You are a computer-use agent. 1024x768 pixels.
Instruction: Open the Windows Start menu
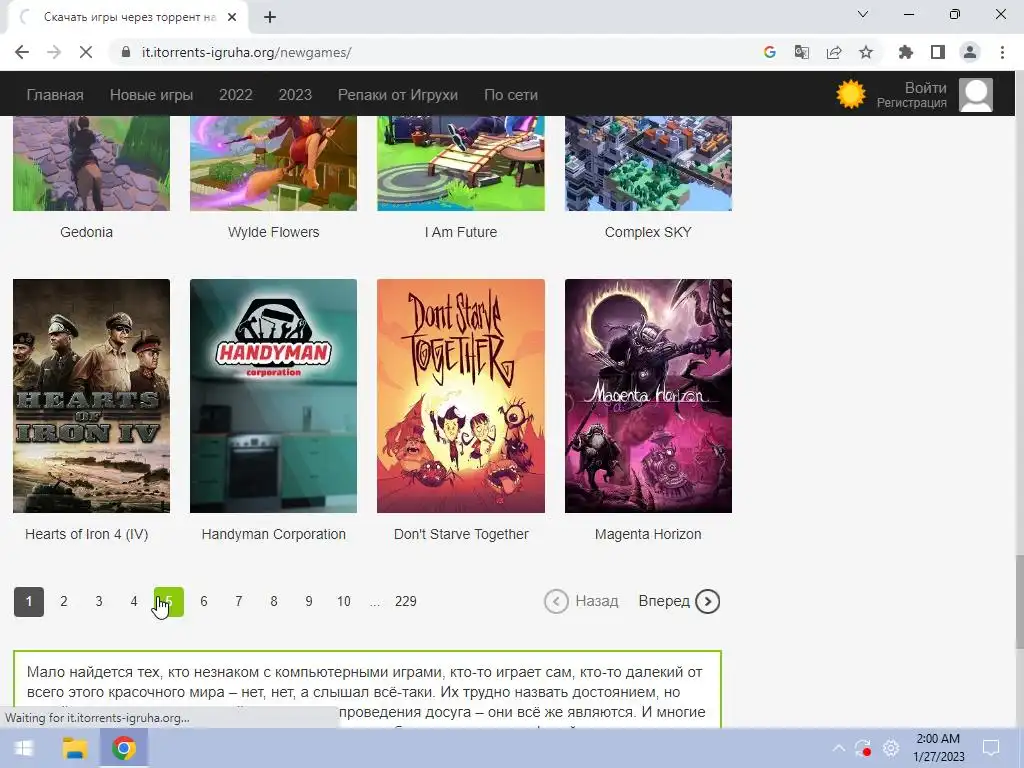(24, 748)
